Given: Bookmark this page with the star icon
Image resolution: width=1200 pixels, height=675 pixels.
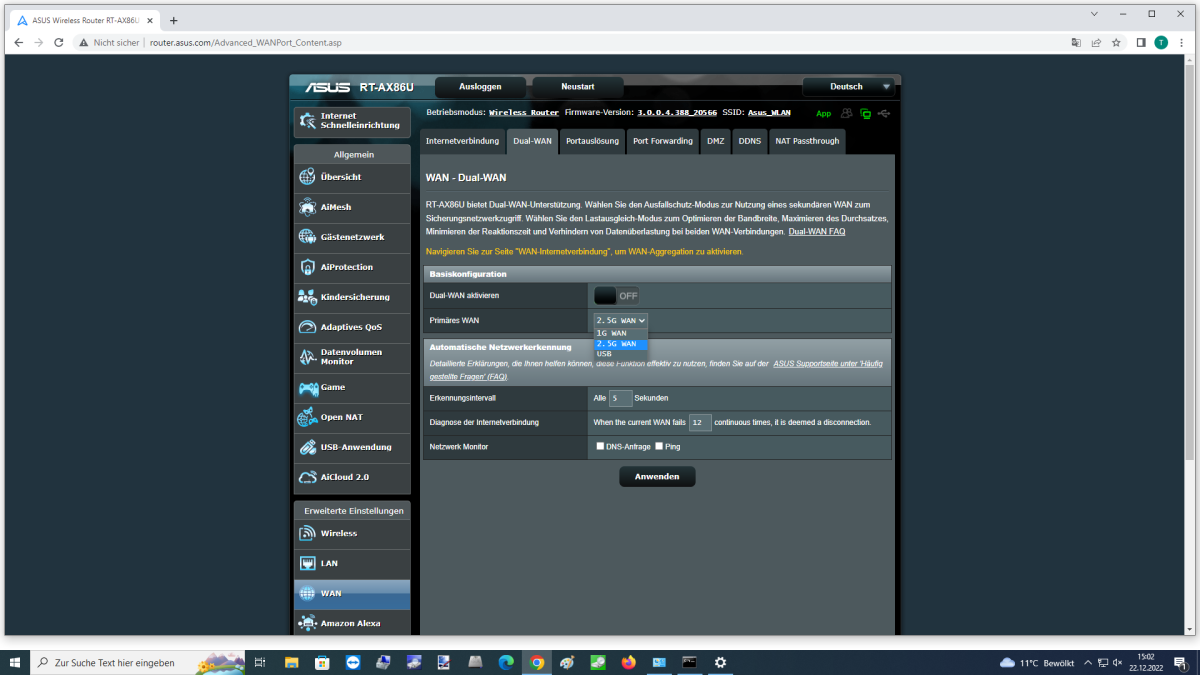Looking at the screenshot, I should click(x=1116, y=42).
